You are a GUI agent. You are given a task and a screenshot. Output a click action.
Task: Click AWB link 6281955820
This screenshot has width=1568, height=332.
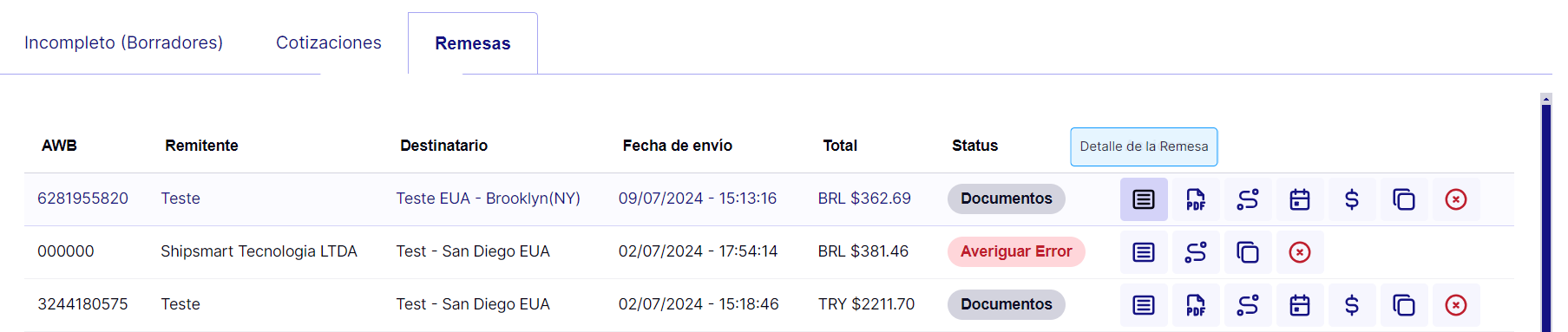[x=82, y=199]
